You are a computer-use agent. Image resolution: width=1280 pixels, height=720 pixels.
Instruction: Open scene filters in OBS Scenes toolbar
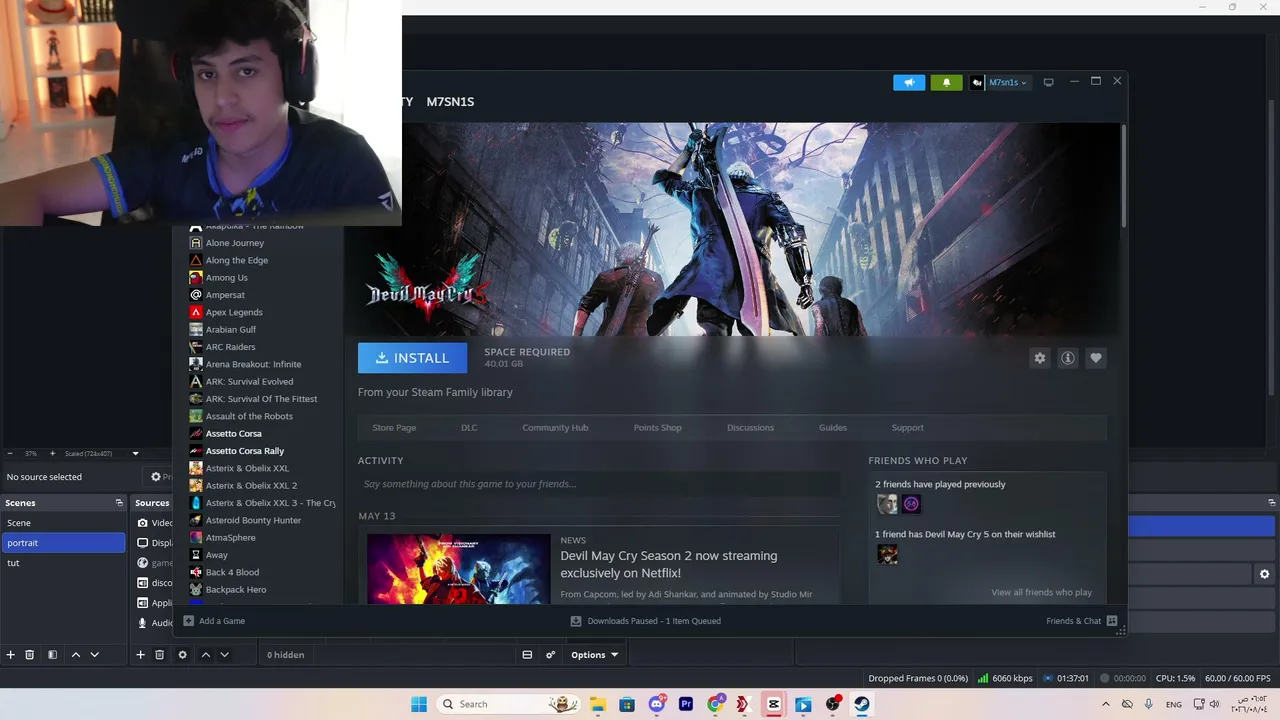pyautogui.click(x=52, y=655)
